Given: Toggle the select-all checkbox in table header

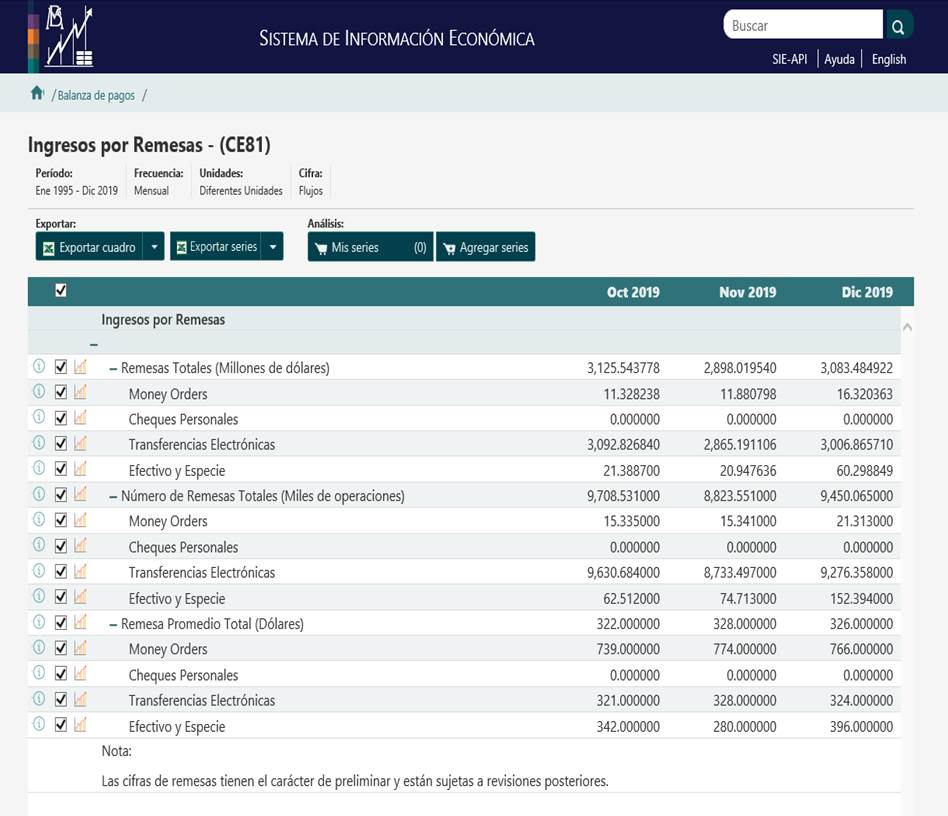Looking at the screenshot, I should [61, 291].
